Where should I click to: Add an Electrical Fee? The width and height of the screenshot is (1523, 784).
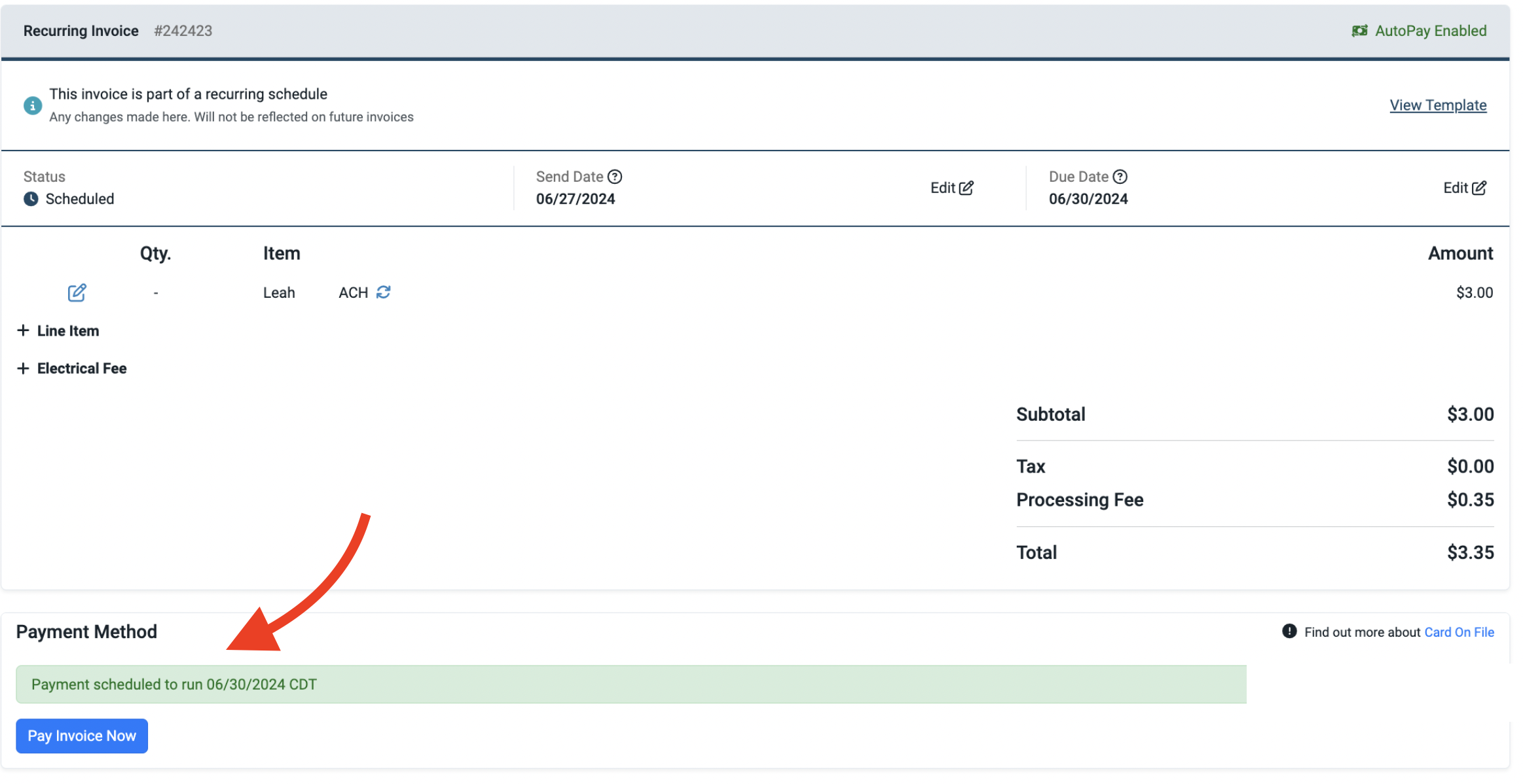point(72,368)
